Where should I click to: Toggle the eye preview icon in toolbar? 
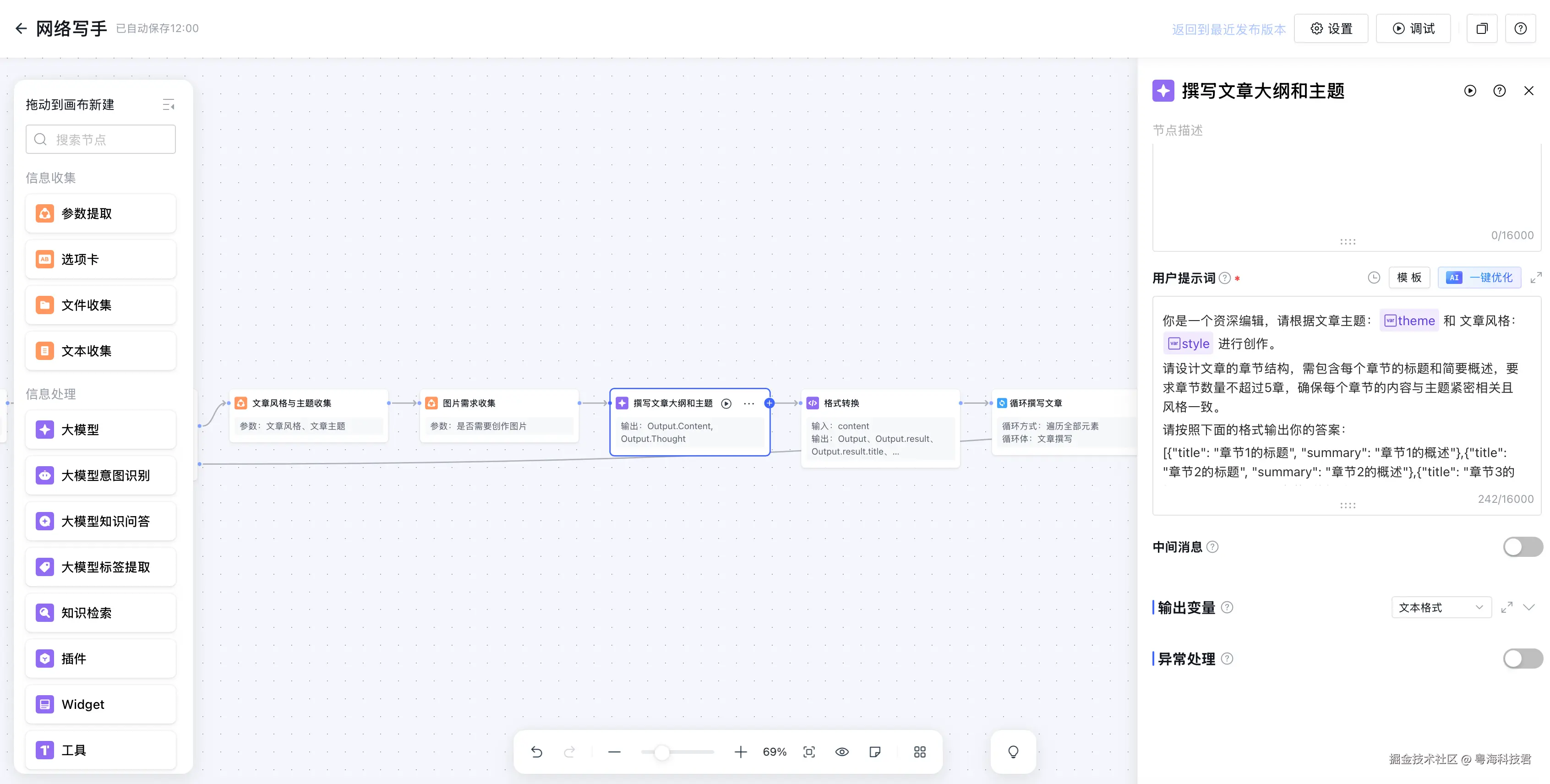[842, 751]
